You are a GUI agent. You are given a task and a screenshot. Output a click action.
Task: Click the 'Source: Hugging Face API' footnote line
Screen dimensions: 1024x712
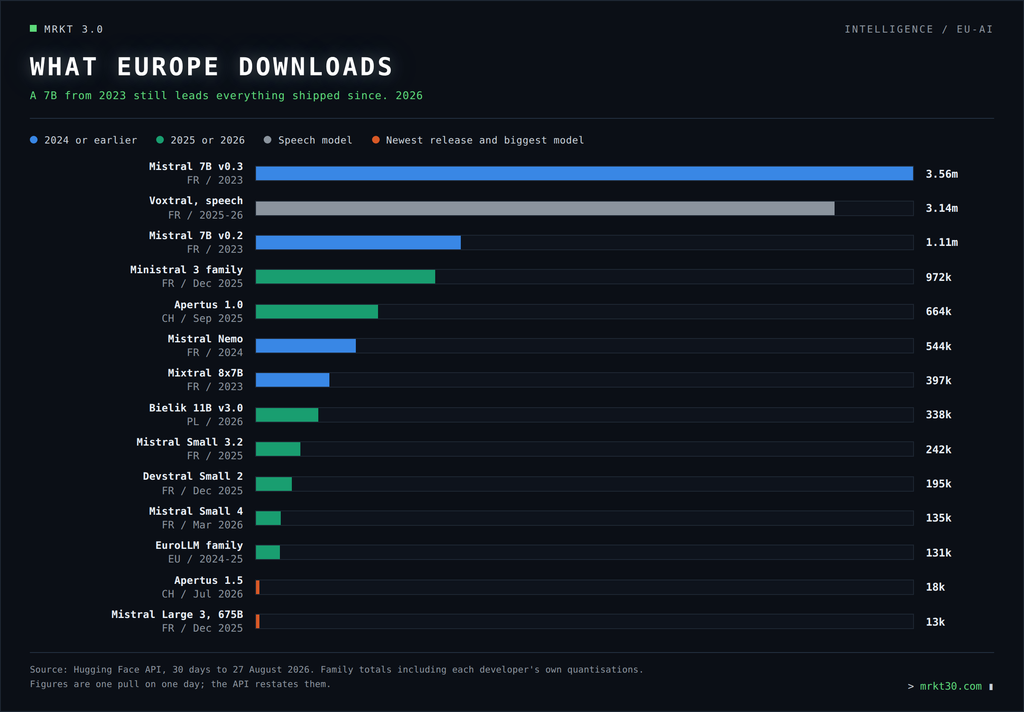pyautogui.click(x=336, y=670)
